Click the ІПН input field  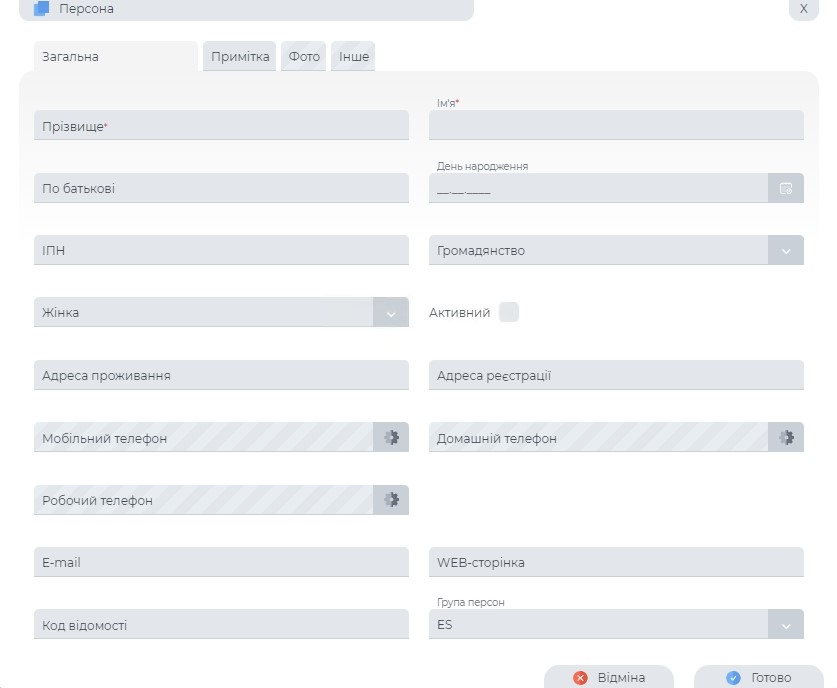(221, 250)
